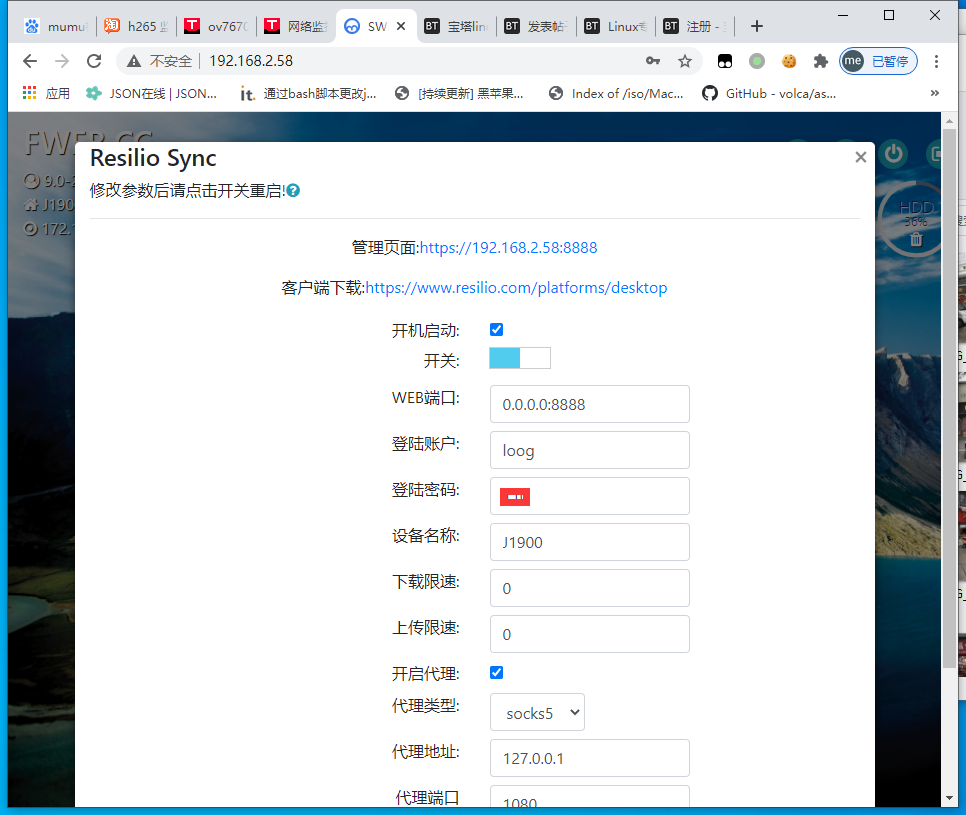Toggle the 开机启动 checkbox
This screenshot has width=966, height=815.
(x=497, y=330)
